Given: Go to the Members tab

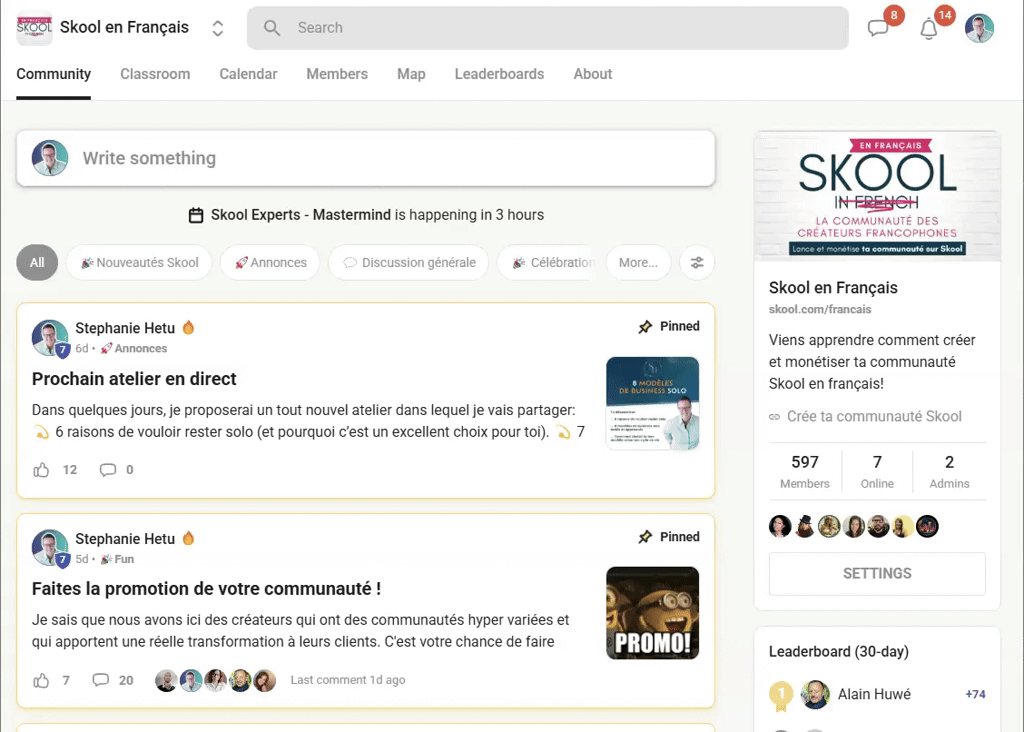Looking at the screenshot, I should coord(337,74).
